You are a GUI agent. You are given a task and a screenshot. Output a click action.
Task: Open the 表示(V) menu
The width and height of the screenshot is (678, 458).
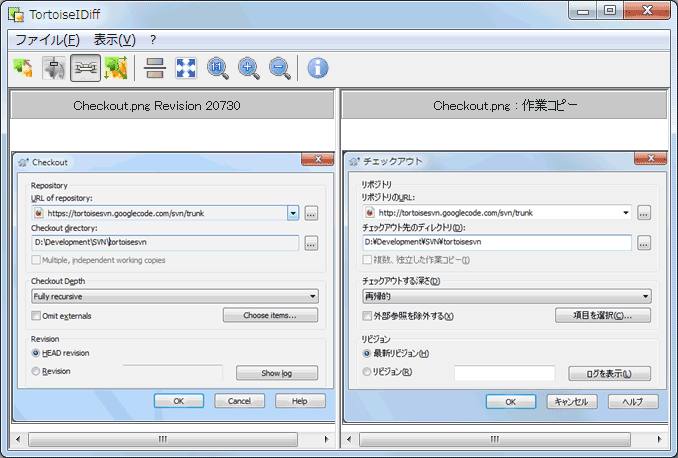click(x=114, y=40)
